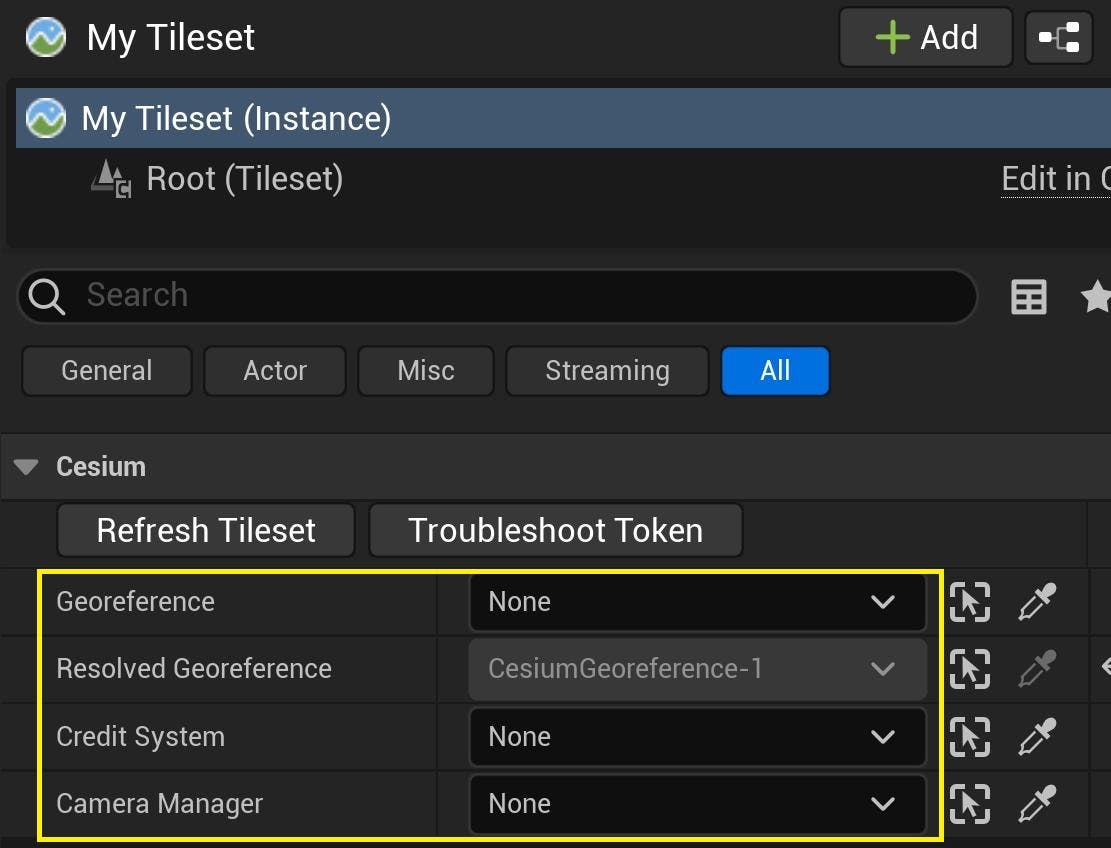Select the Misc filter tab
This screenshot has height=848, width=1111.
(x=426, y=371)
